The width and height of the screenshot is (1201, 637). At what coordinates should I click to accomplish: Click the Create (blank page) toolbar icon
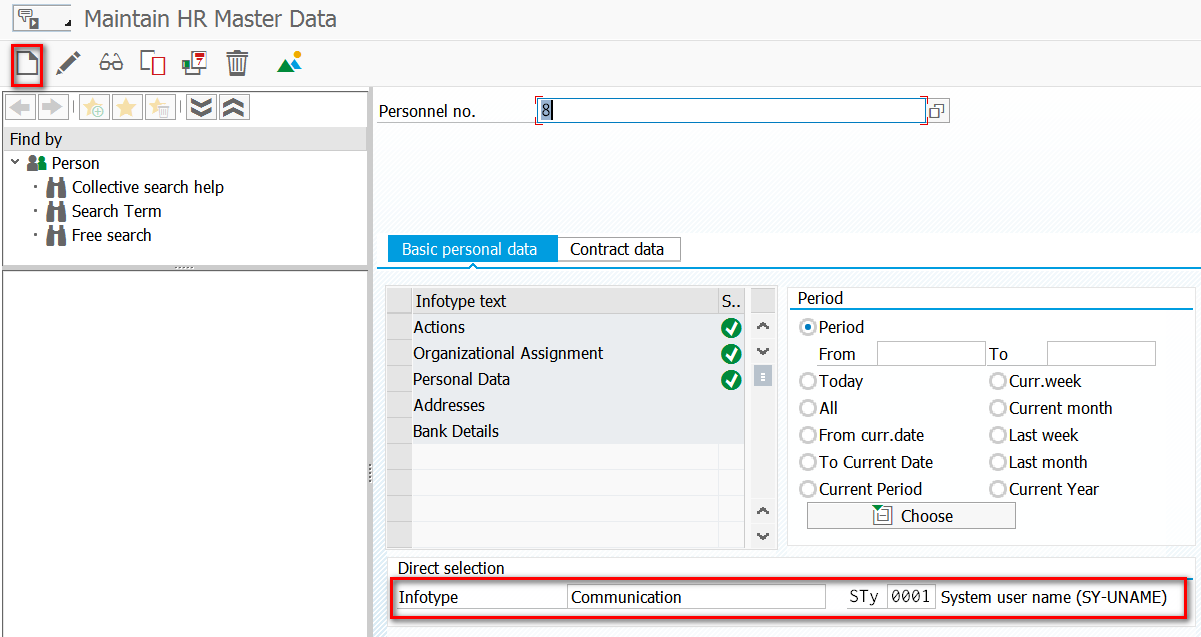pos(26,64)
